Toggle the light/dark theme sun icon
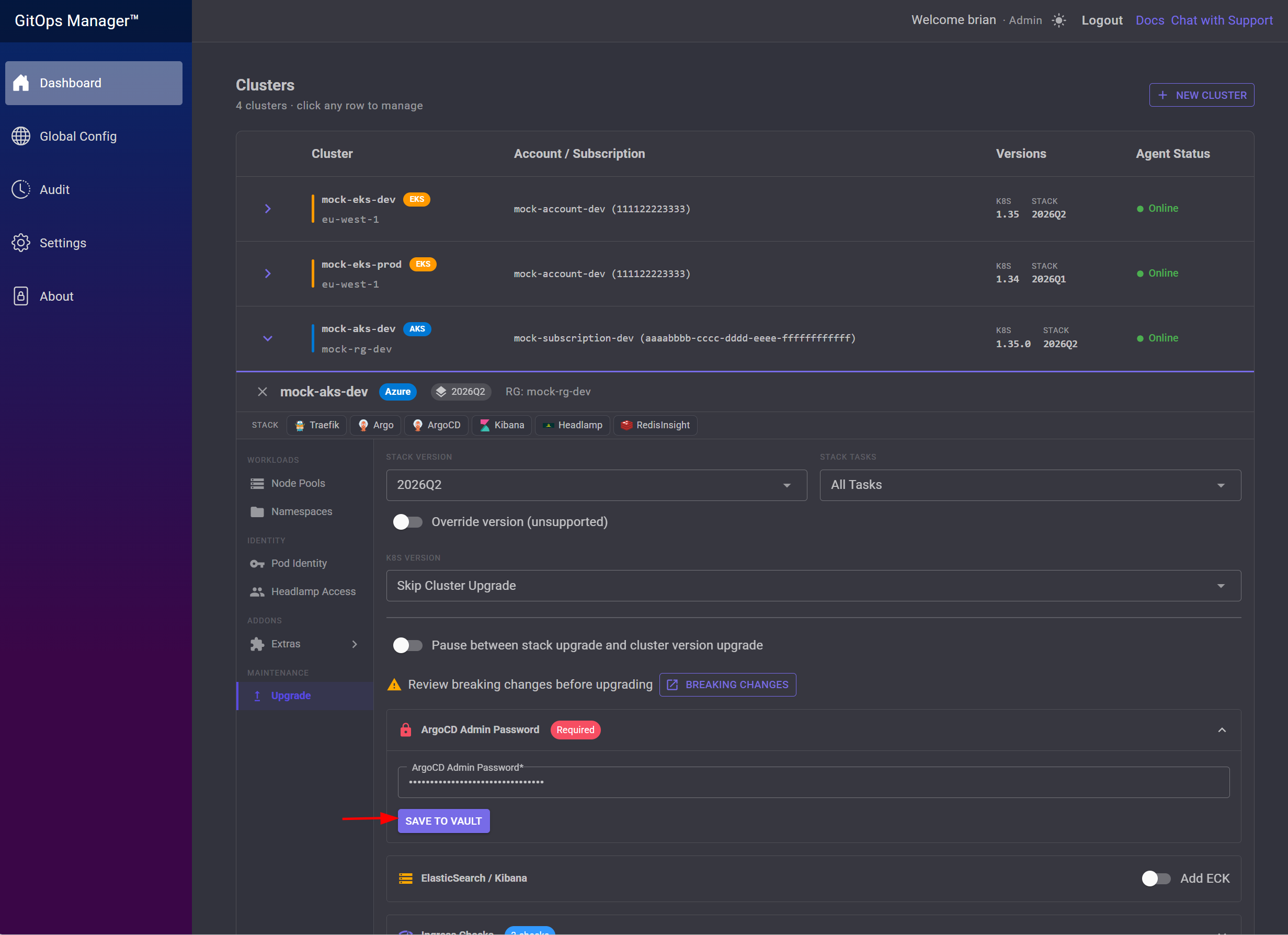 pyautogui.click(x=1058, y=20)
